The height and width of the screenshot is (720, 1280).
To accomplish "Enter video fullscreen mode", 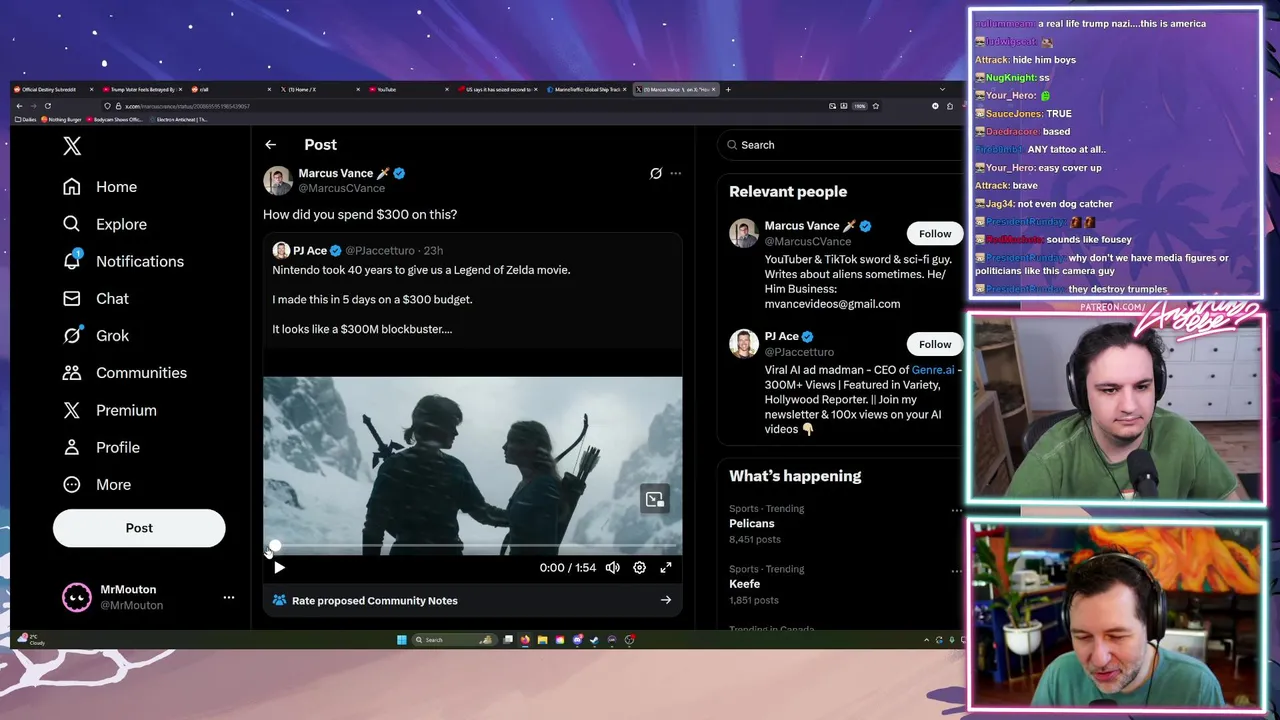I will [x=666, y=567].
